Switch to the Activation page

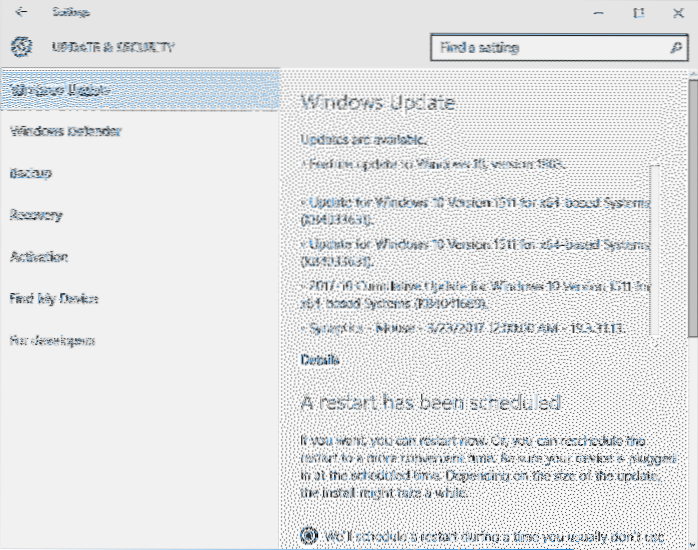click(x=39, y=257)
